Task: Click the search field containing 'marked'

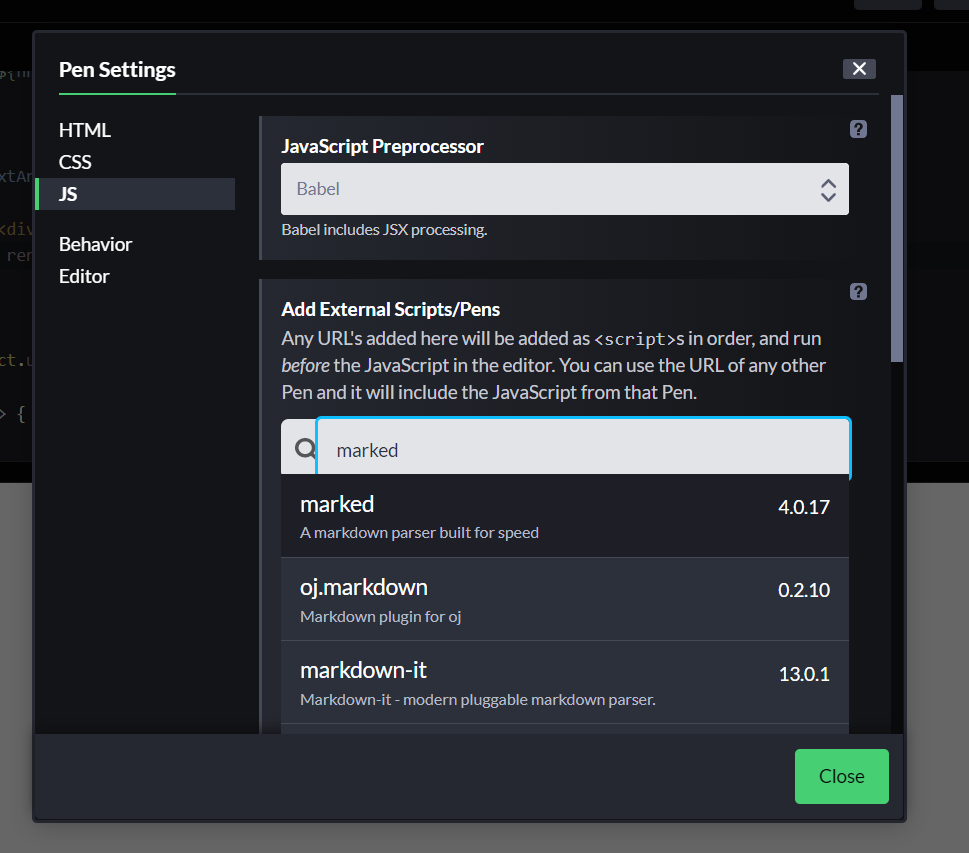Action: (583, 450)
